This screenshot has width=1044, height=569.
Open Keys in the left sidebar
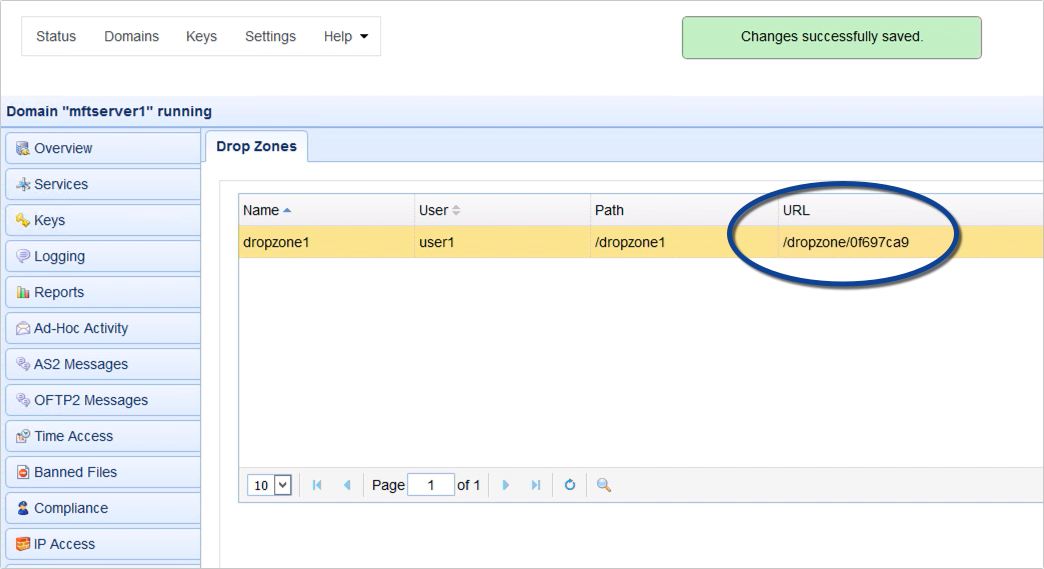click(102, 220)
